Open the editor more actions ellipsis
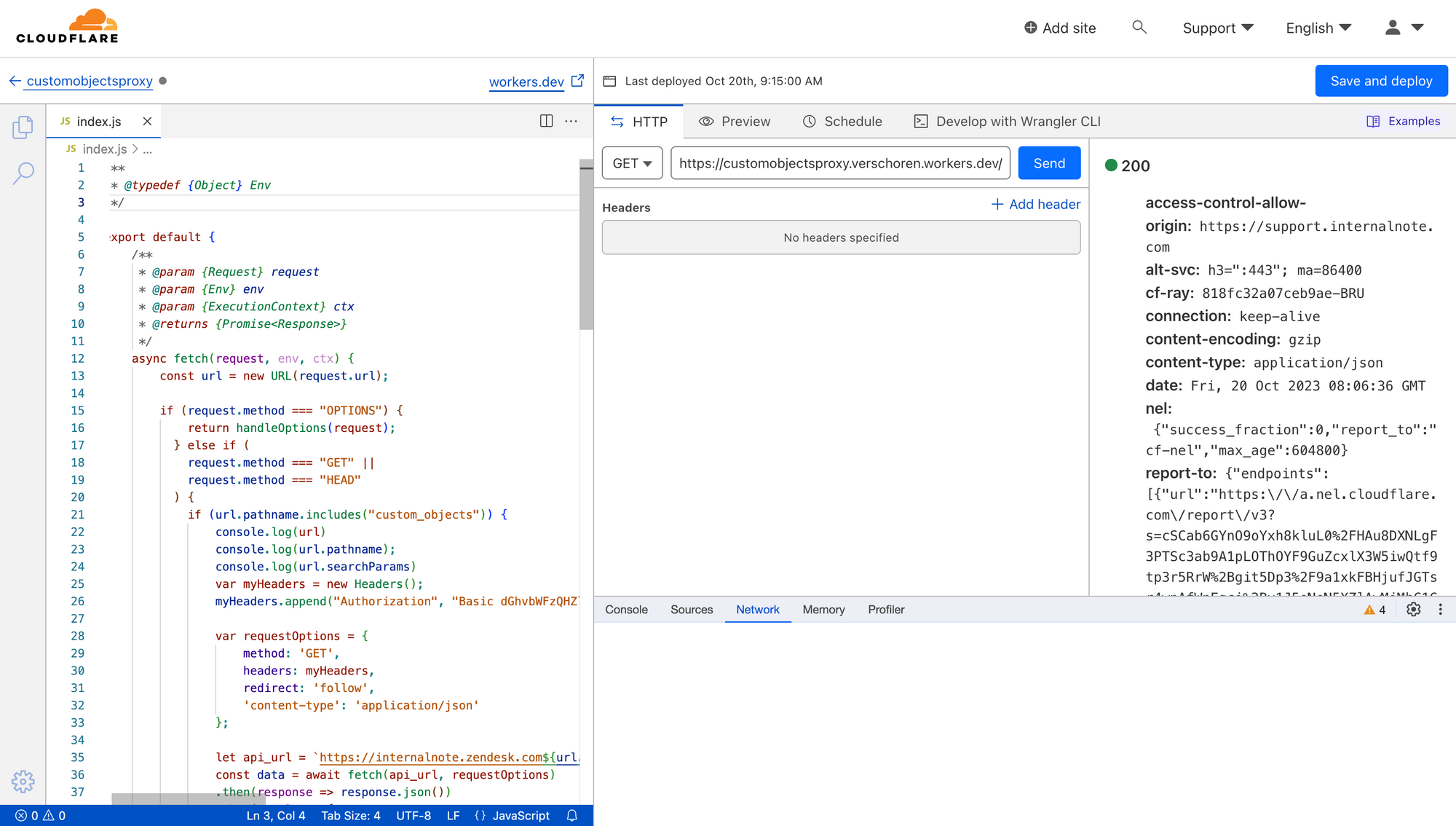The height and width of the screenshot is (826, 1456). 571,121
